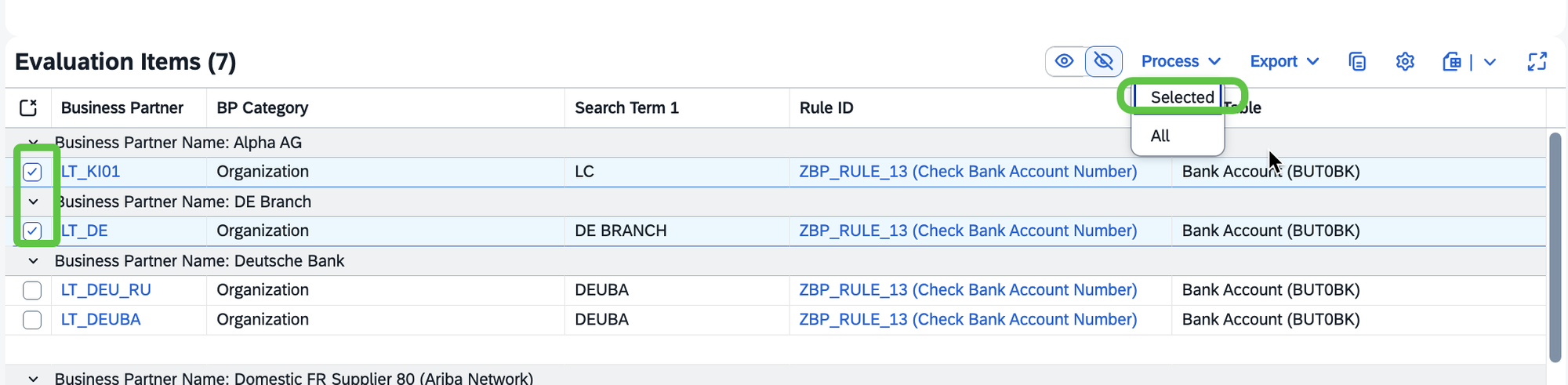The width and height of the screenshot is (1568, 385).
Task: Collapse the Deutsche Bank group
Action: click(33, 261)
